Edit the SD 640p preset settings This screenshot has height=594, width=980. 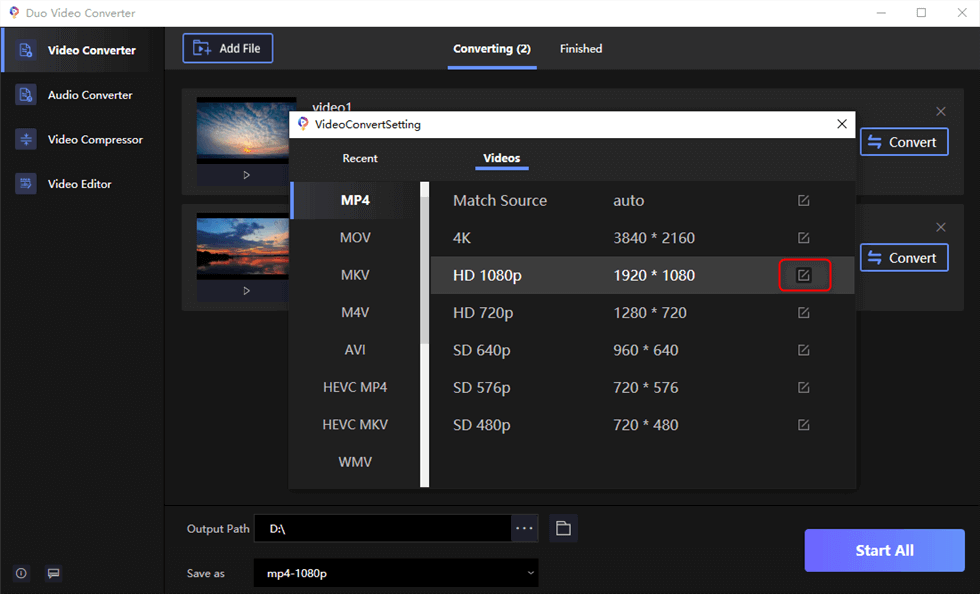(x=804, y=350)
